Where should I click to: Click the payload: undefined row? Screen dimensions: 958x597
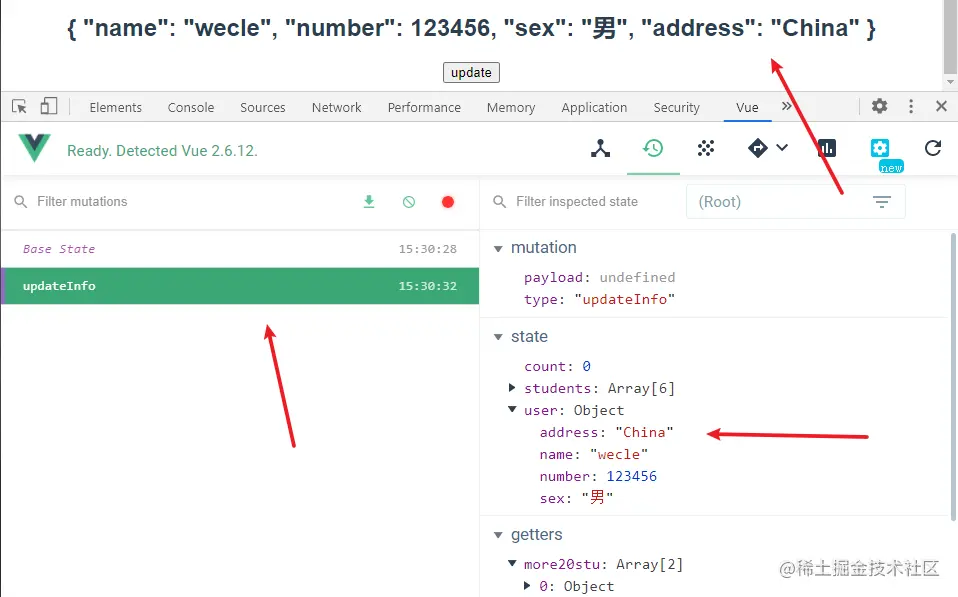pos(599,277)
